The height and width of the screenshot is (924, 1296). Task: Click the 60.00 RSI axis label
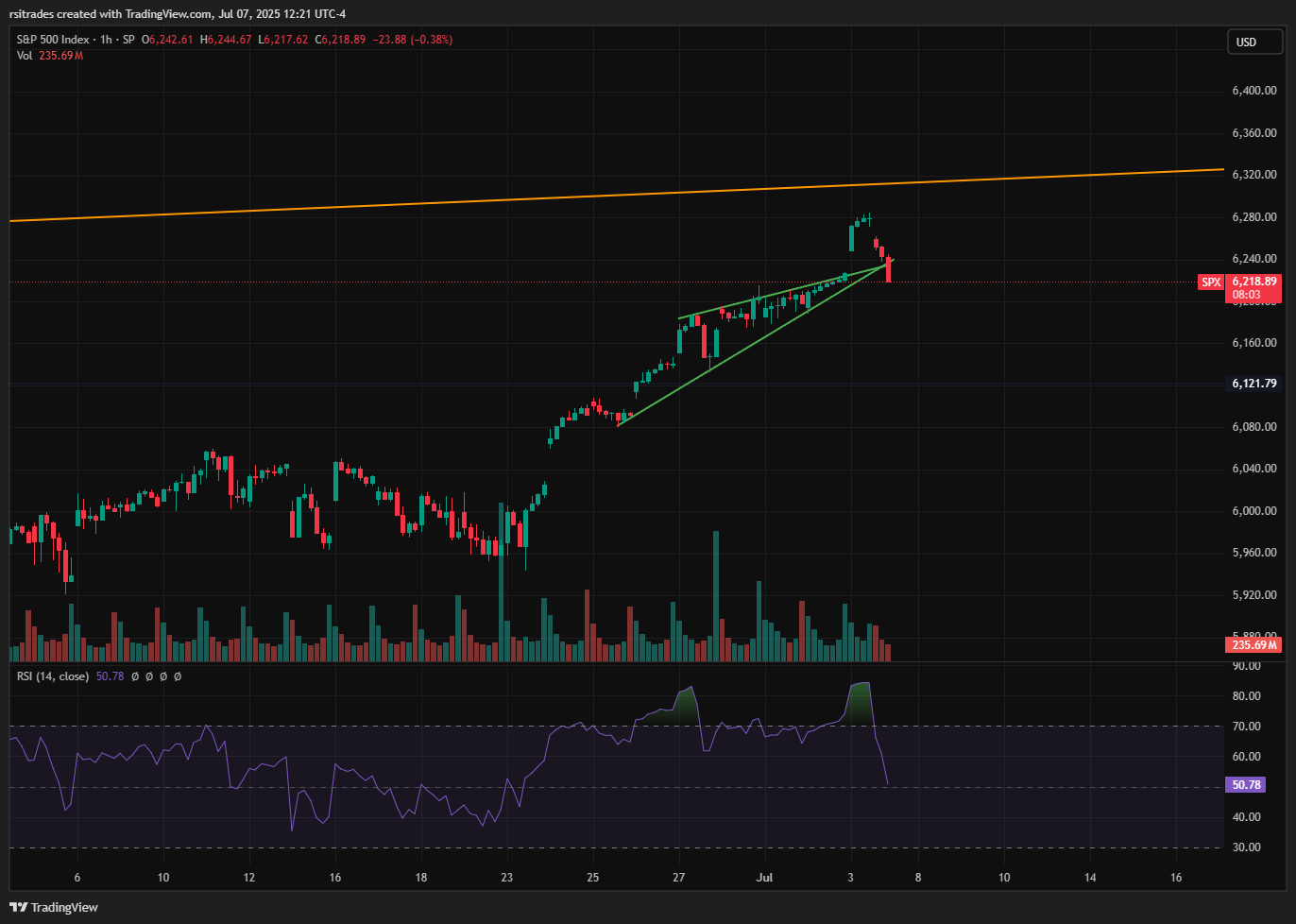click(1247, 757)
